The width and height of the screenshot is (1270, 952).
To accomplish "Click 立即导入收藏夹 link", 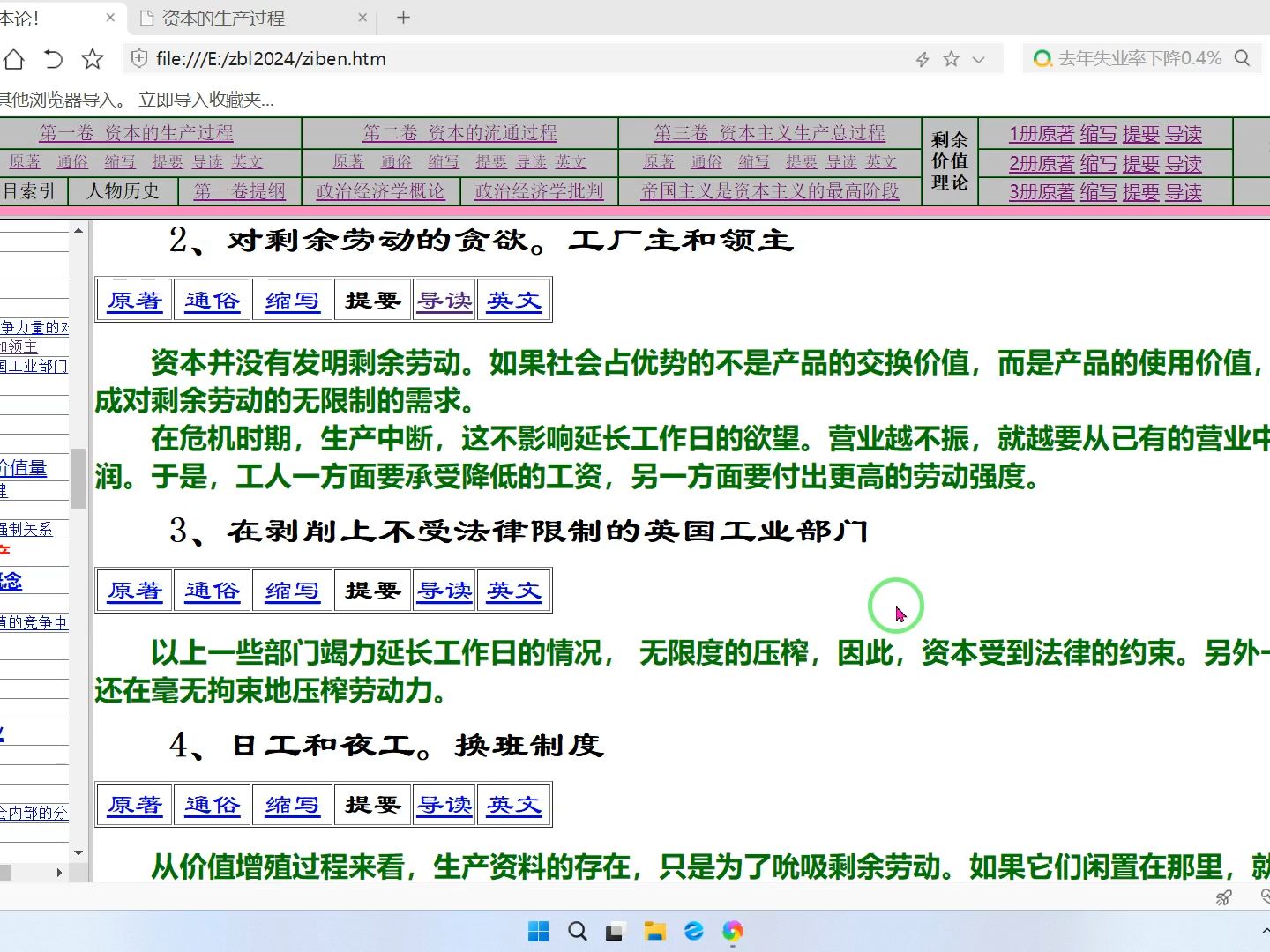I will 206,100.
